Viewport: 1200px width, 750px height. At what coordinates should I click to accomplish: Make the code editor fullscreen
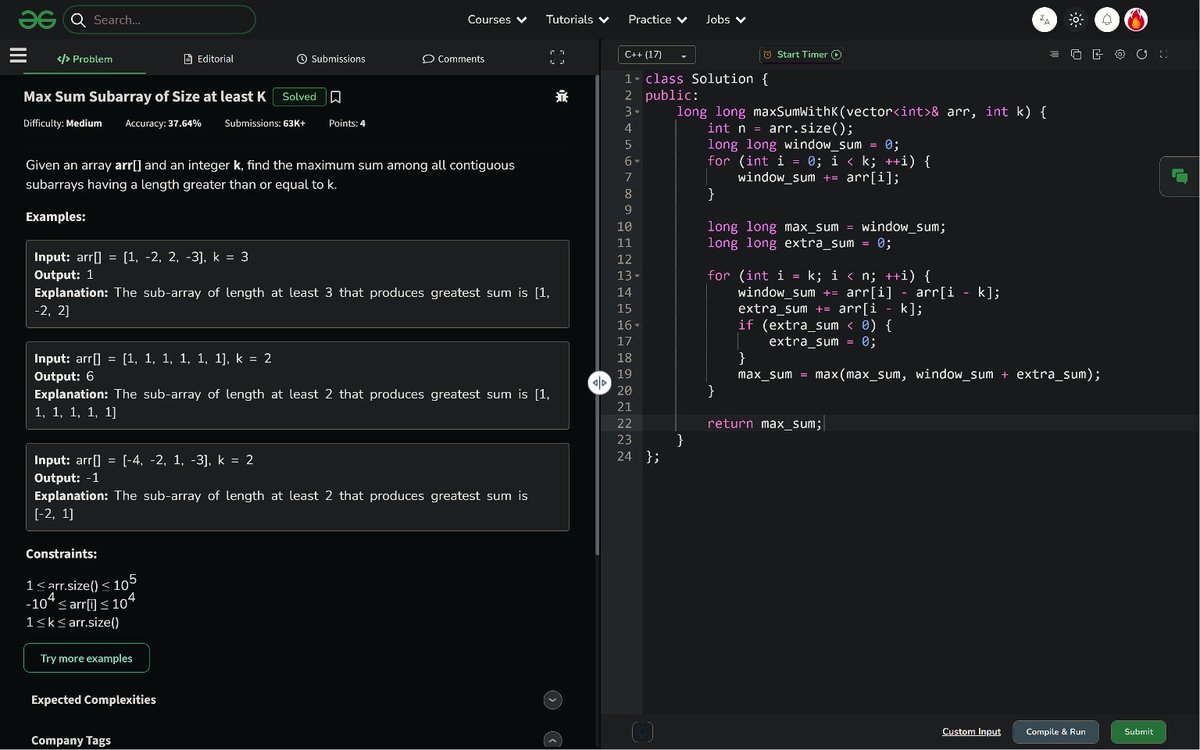click(1163, 54)
